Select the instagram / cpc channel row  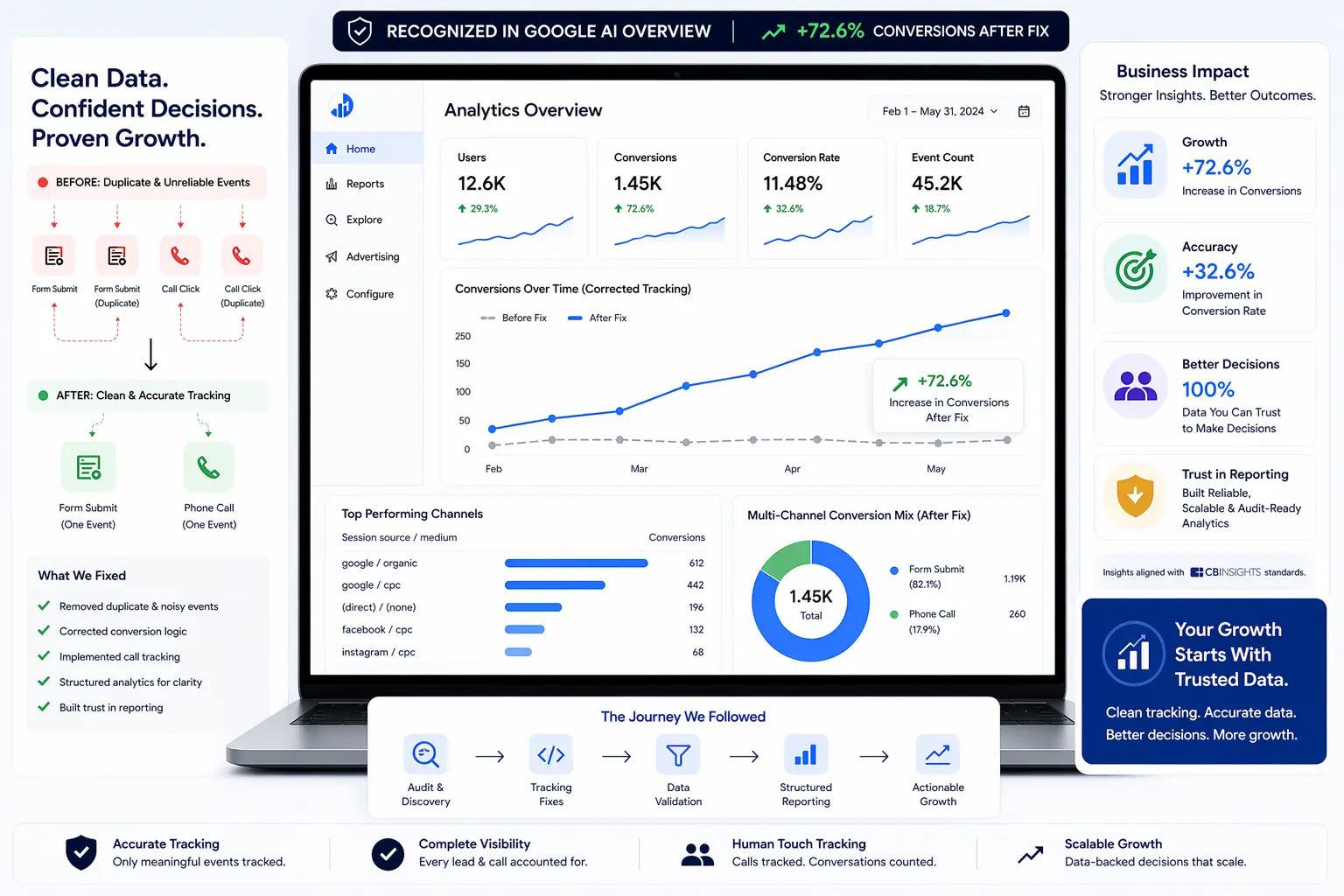click(522, 652)
